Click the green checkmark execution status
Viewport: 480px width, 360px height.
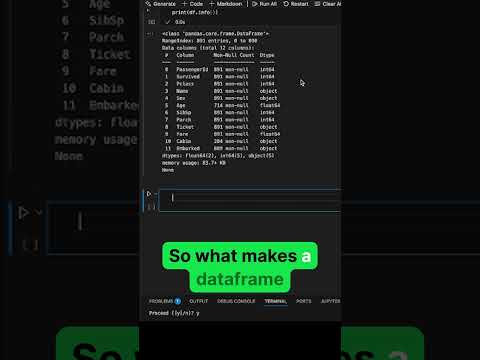coord(168,22)
